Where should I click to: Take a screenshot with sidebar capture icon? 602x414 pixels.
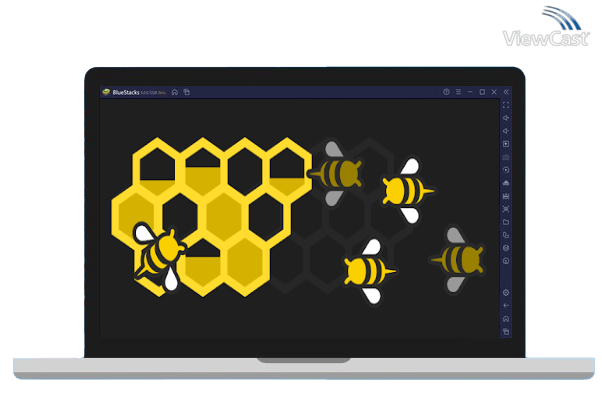(506, 209)
